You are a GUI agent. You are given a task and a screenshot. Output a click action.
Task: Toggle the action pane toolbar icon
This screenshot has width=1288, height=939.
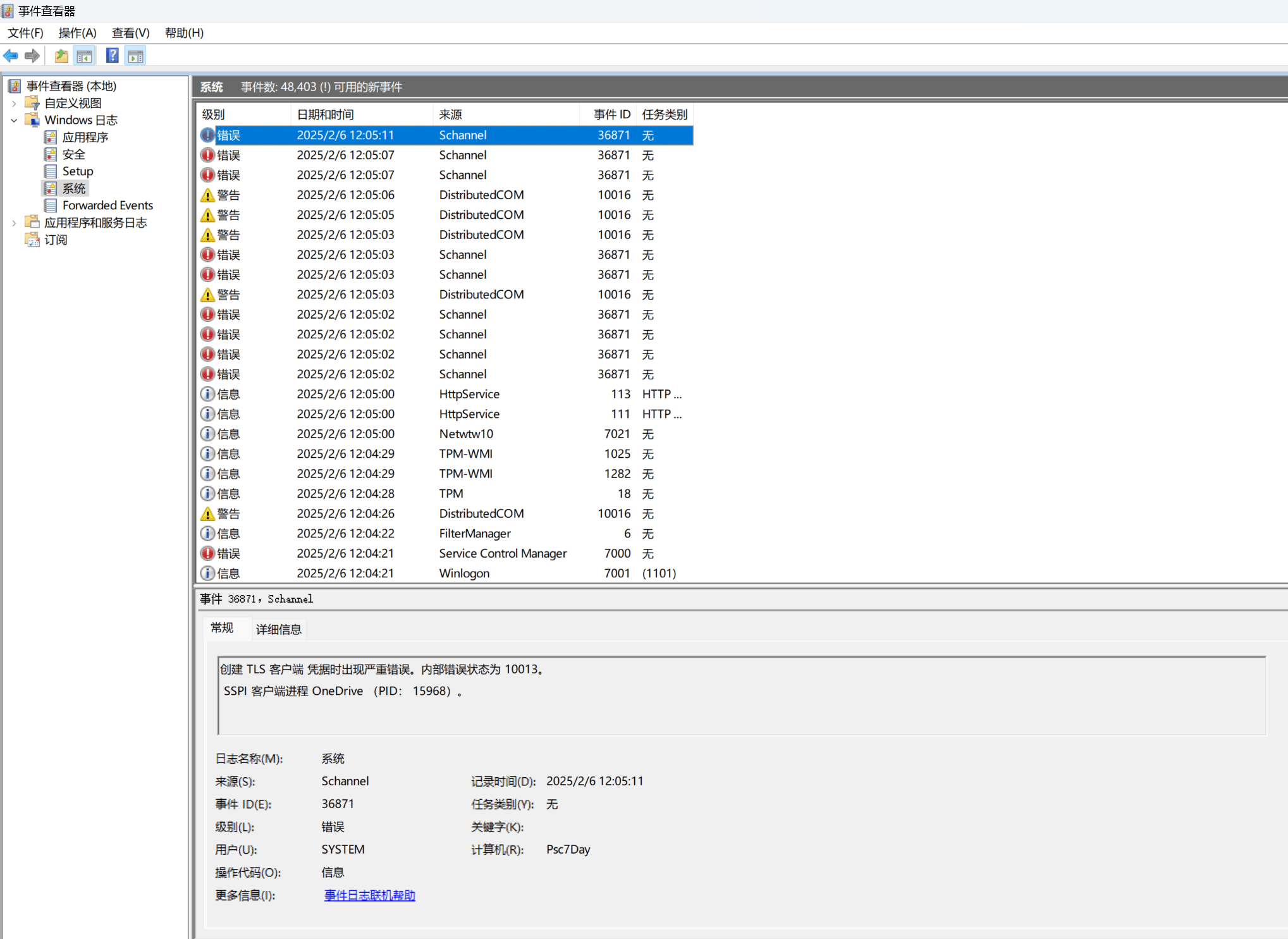click(135, 56)
